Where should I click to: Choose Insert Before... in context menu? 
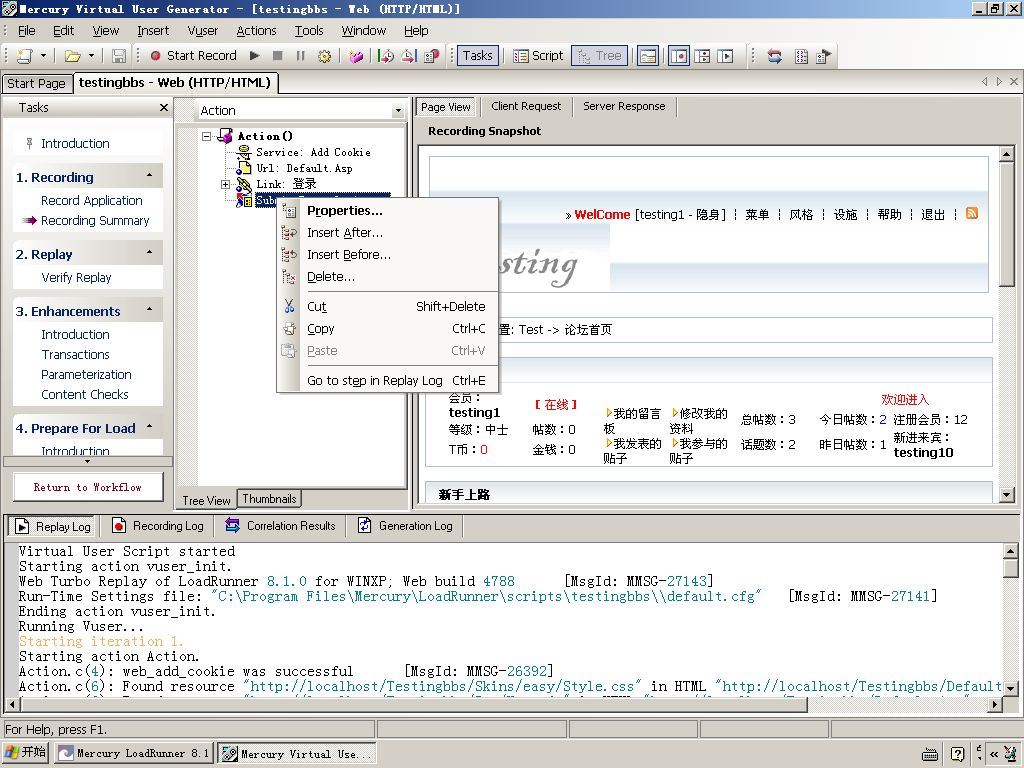pyautogui.click(x=388, y=255)
